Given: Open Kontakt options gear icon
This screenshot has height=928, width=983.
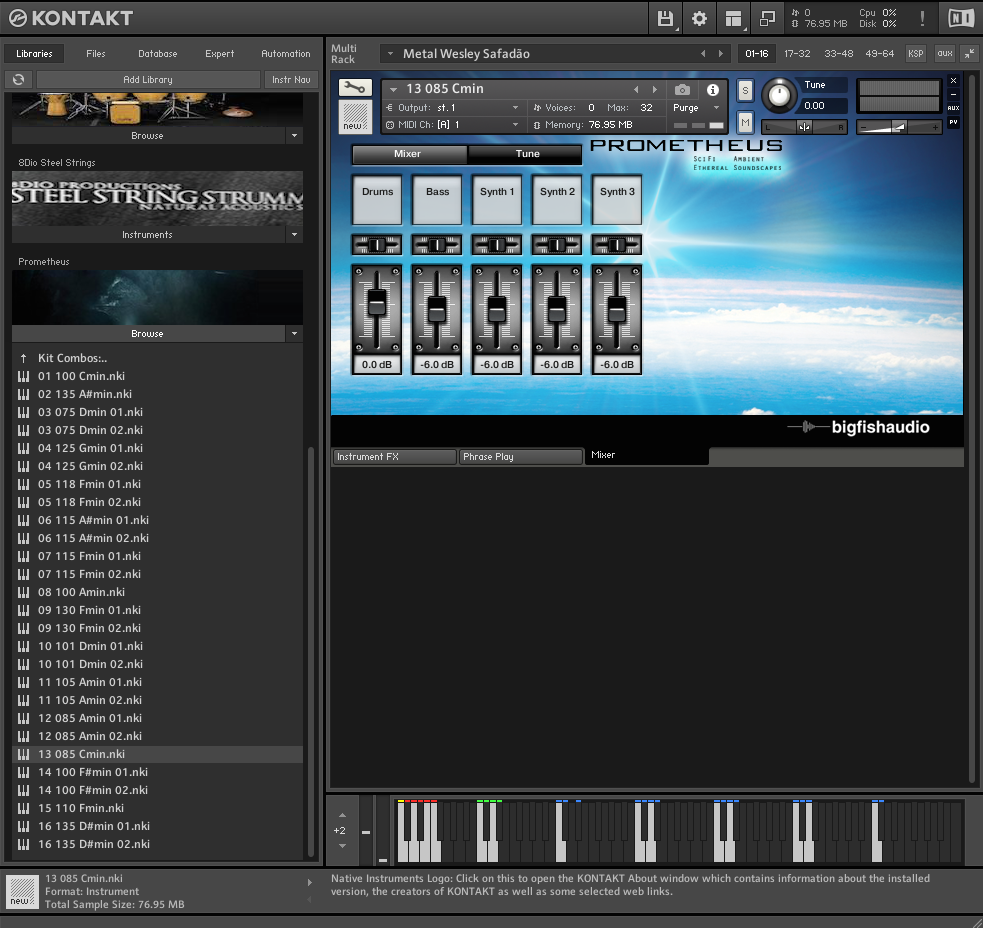Looking at the screenshot, I should (699, 18).
